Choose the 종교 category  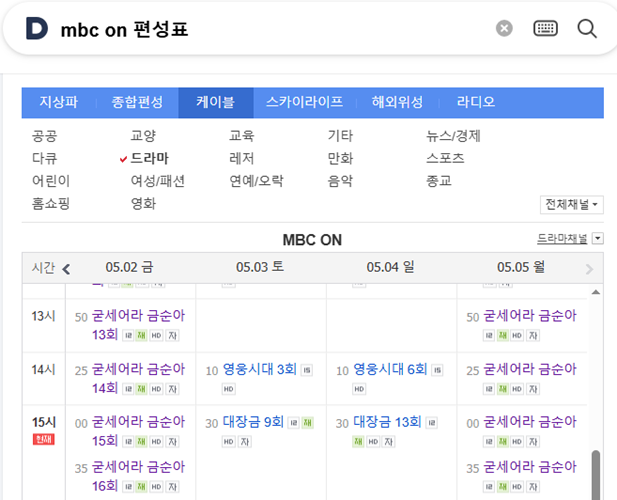coord(439,181)
